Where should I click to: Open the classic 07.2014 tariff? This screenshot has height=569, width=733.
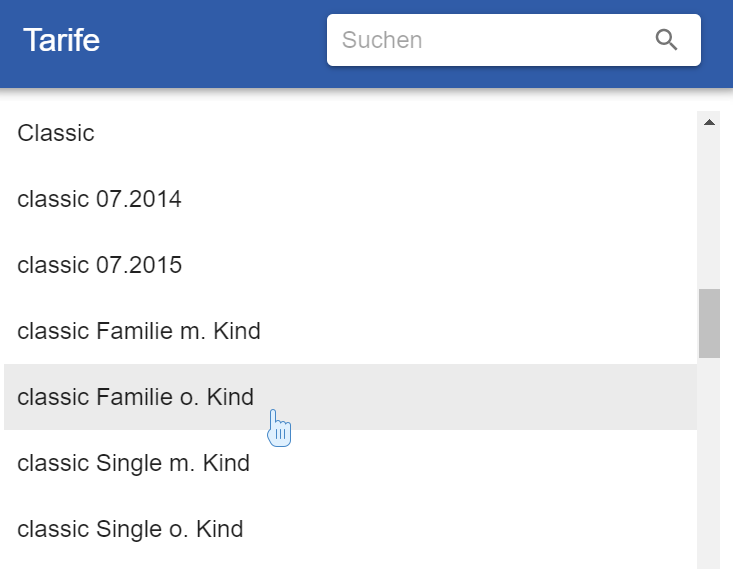[99, 199]
